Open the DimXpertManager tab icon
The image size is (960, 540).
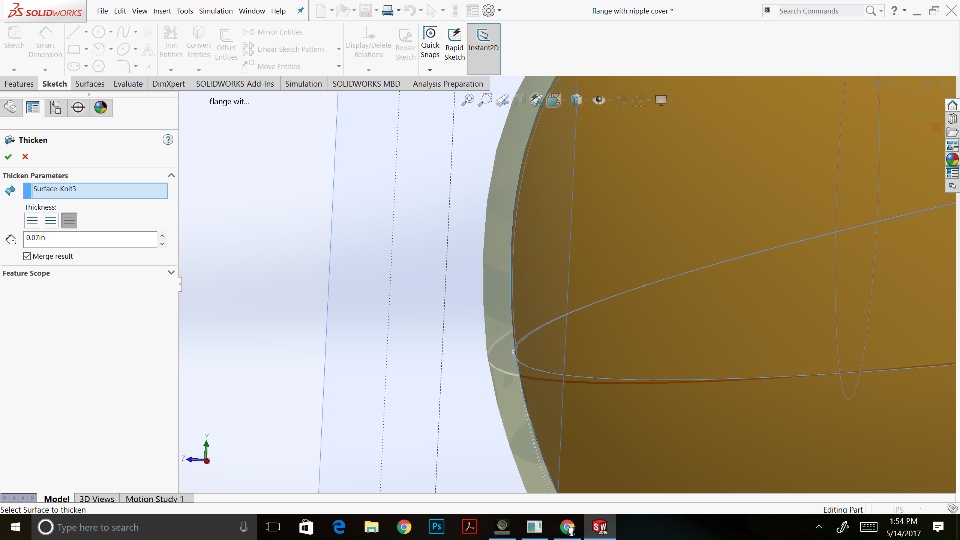click(x=78, y=108)
